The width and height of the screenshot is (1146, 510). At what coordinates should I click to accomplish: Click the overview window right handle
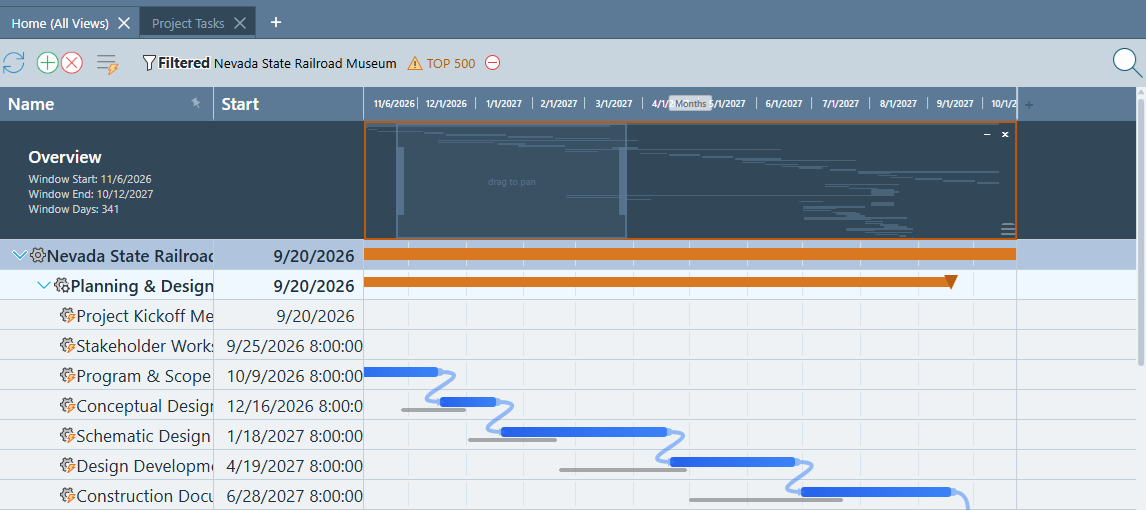coord(623,180)
